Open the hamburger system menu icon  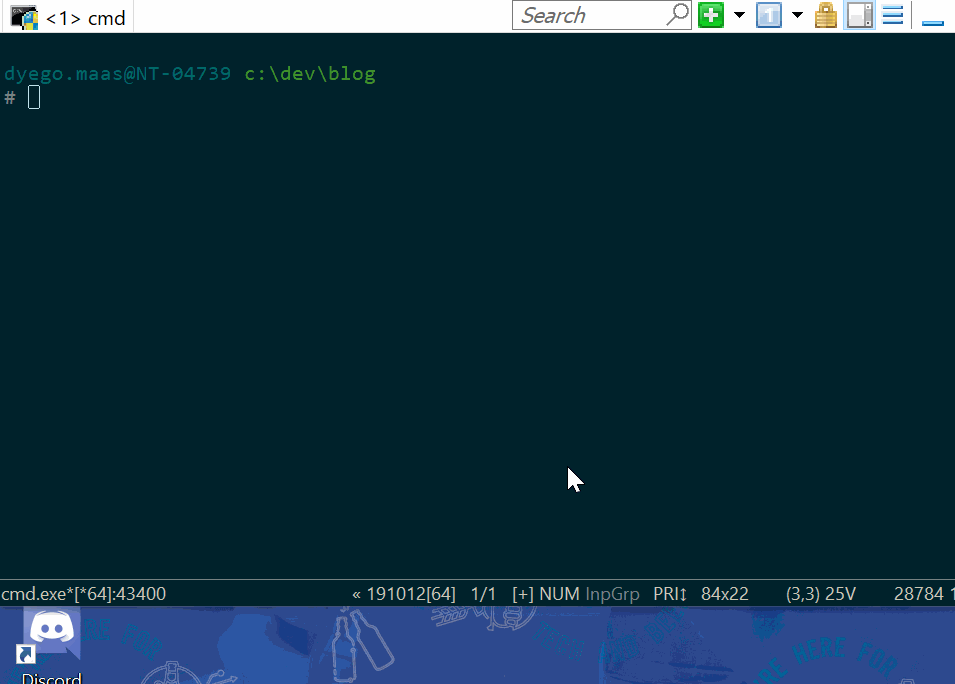click(x=893, y=15)
